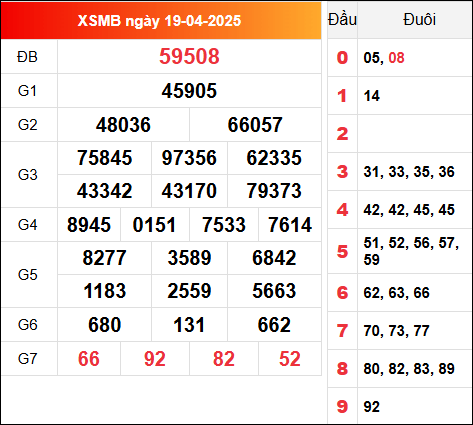473x425 pixels.
Task: Click head digit 4 in Đầu column
Action: (x=342, y=210)
